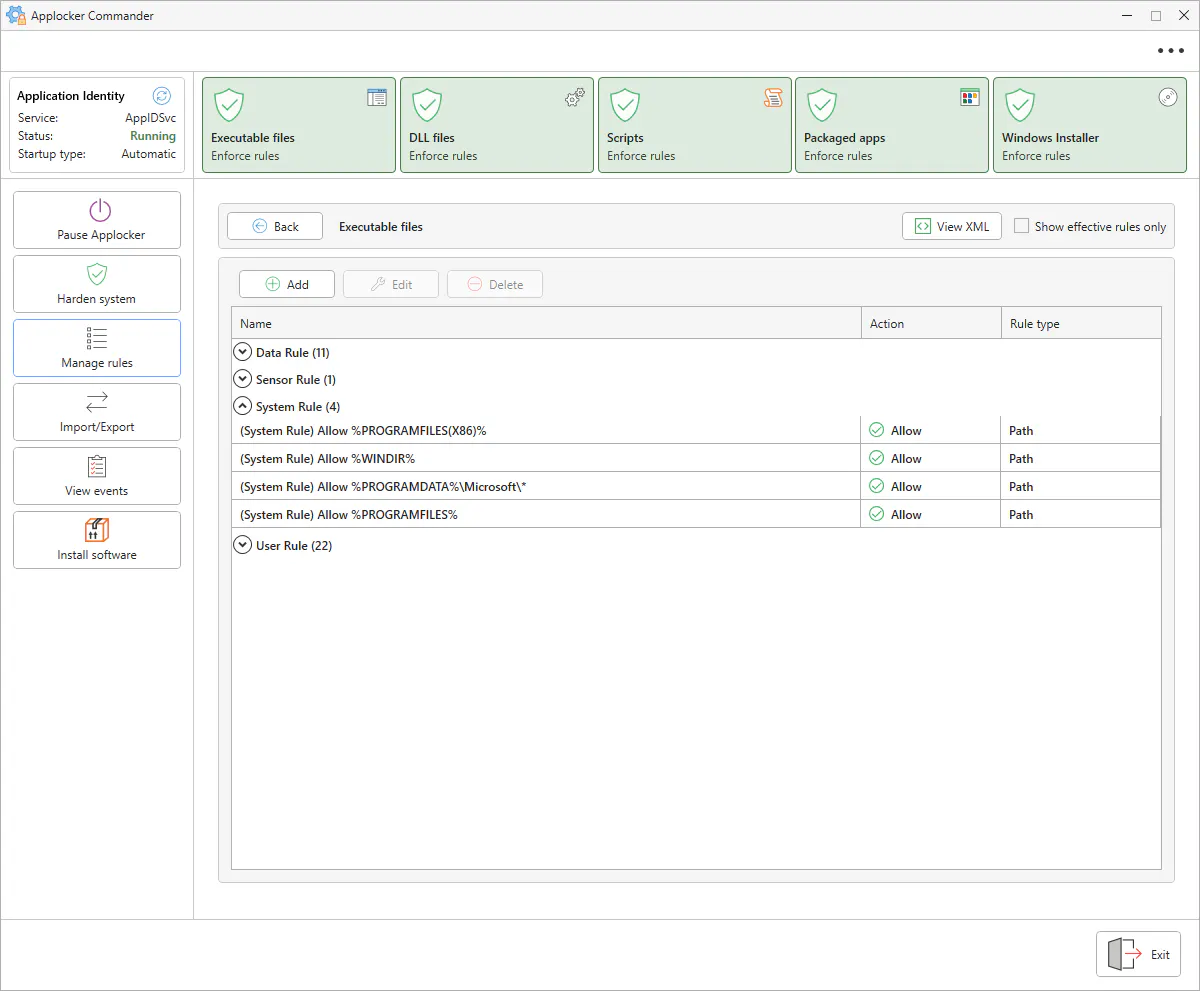1200x991 pixels.
Task: Sort rules by Name column header
Action: click(x=546, y=323)
